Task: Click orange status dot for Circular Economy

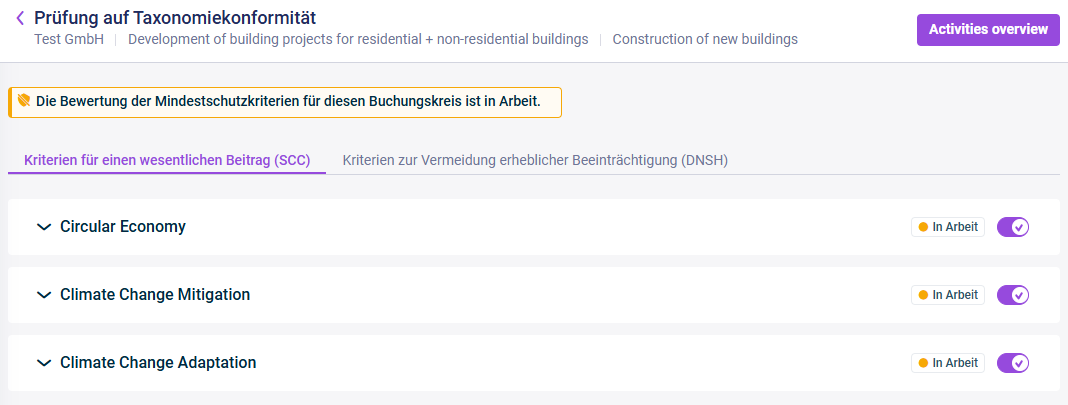Action: tap(923, 227)
